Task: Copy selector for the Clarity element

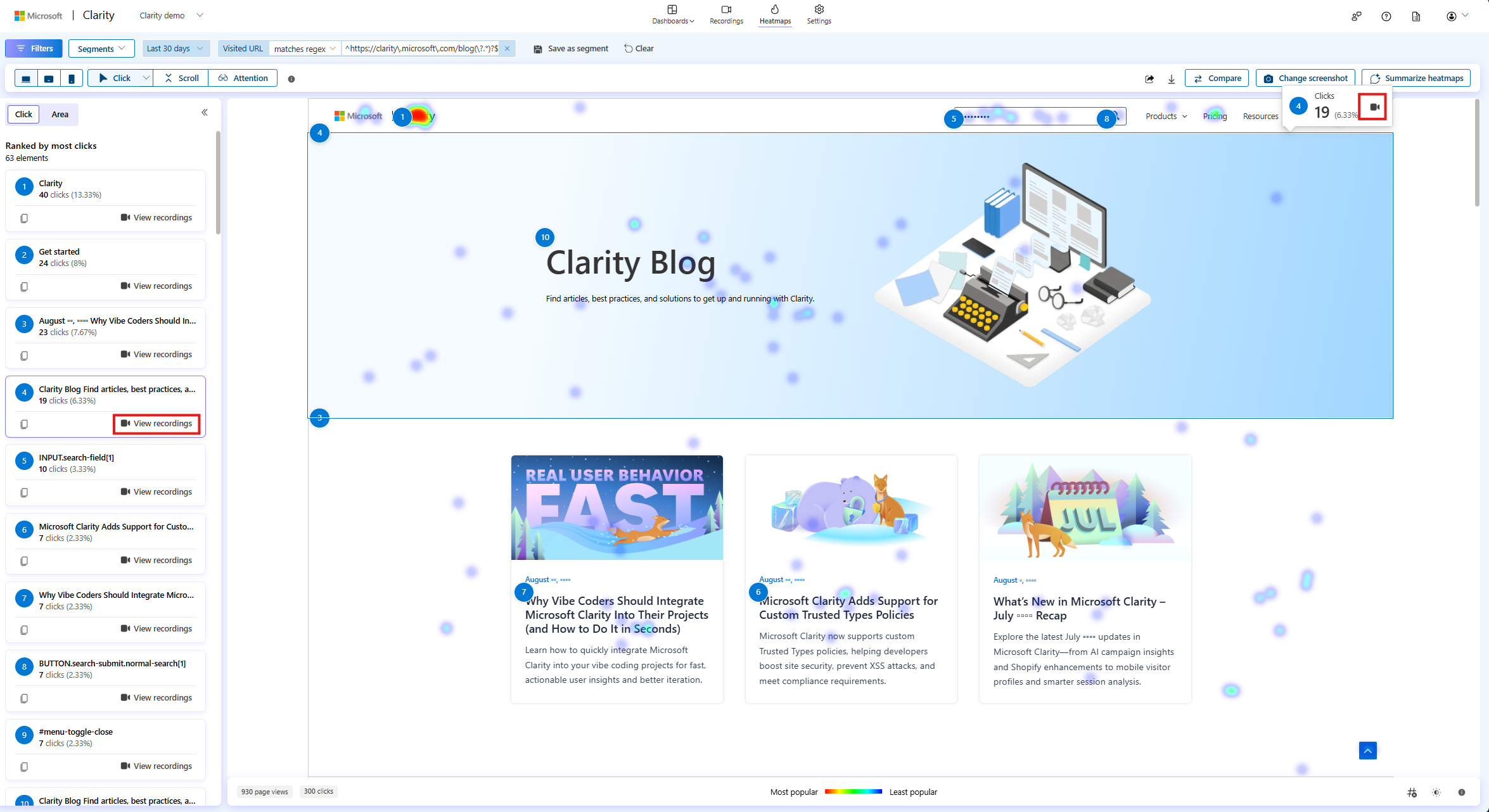Action: (x=24, y=218)
